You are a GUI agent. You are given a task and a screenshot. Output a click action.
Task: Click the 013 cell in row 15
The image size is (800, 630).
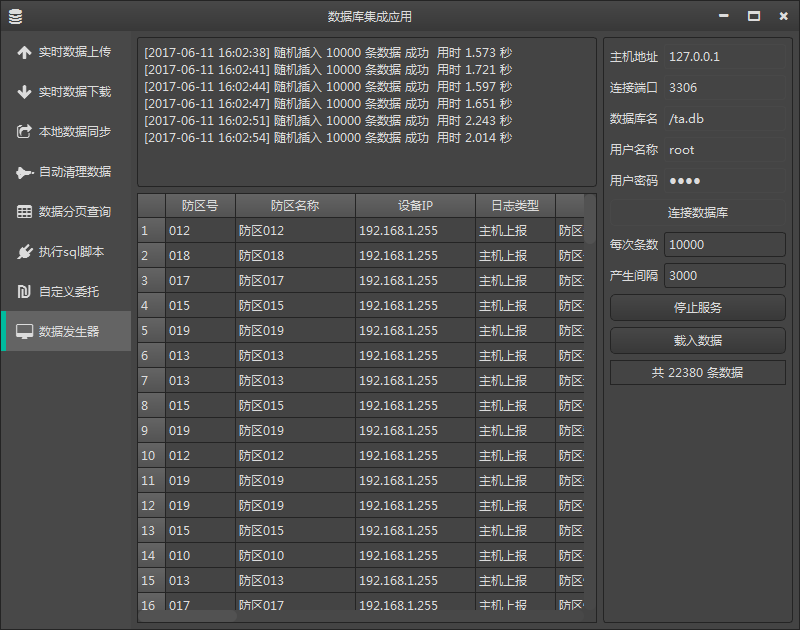click(200, 581)
